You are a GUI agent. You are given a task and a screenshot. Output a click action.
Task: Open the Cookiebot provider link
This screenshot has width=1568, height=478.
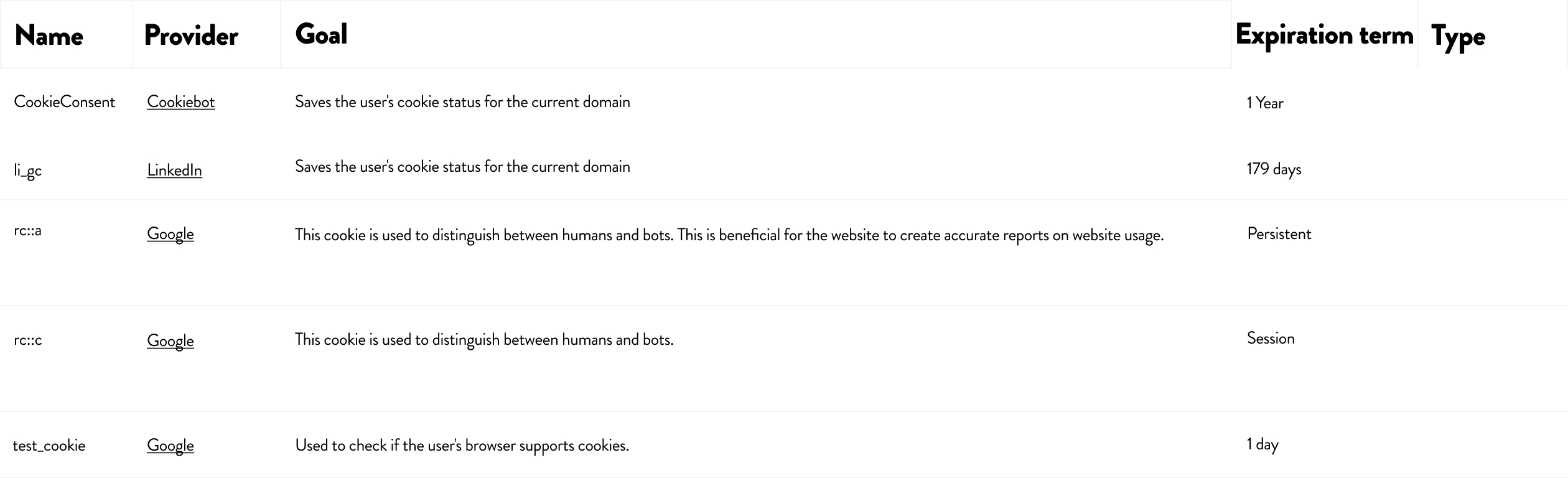[x=181, y=102]
